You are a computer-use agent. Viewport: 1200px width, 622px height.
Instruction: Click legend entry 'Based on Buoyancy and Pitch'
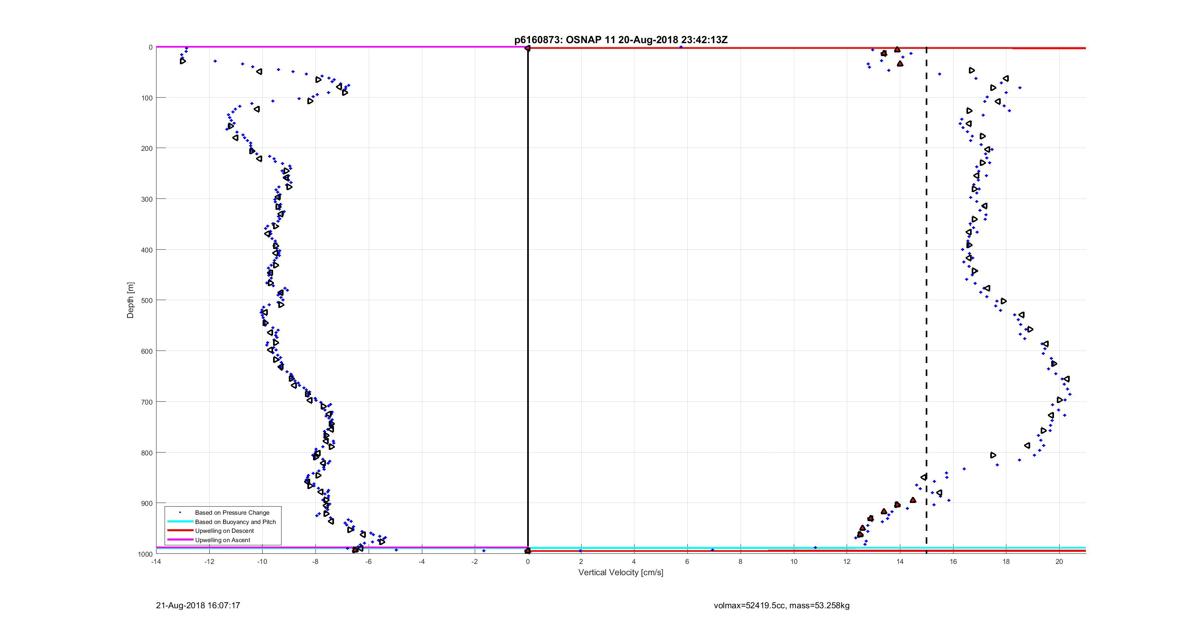(x=236, y=521)
